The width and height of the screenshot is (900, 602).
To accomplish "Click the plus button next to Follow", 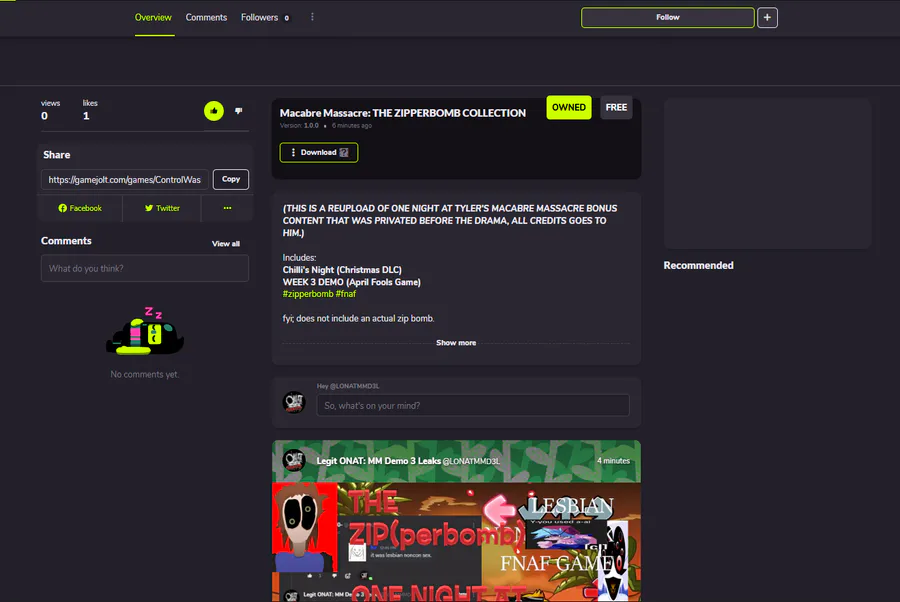I will 767,18.
